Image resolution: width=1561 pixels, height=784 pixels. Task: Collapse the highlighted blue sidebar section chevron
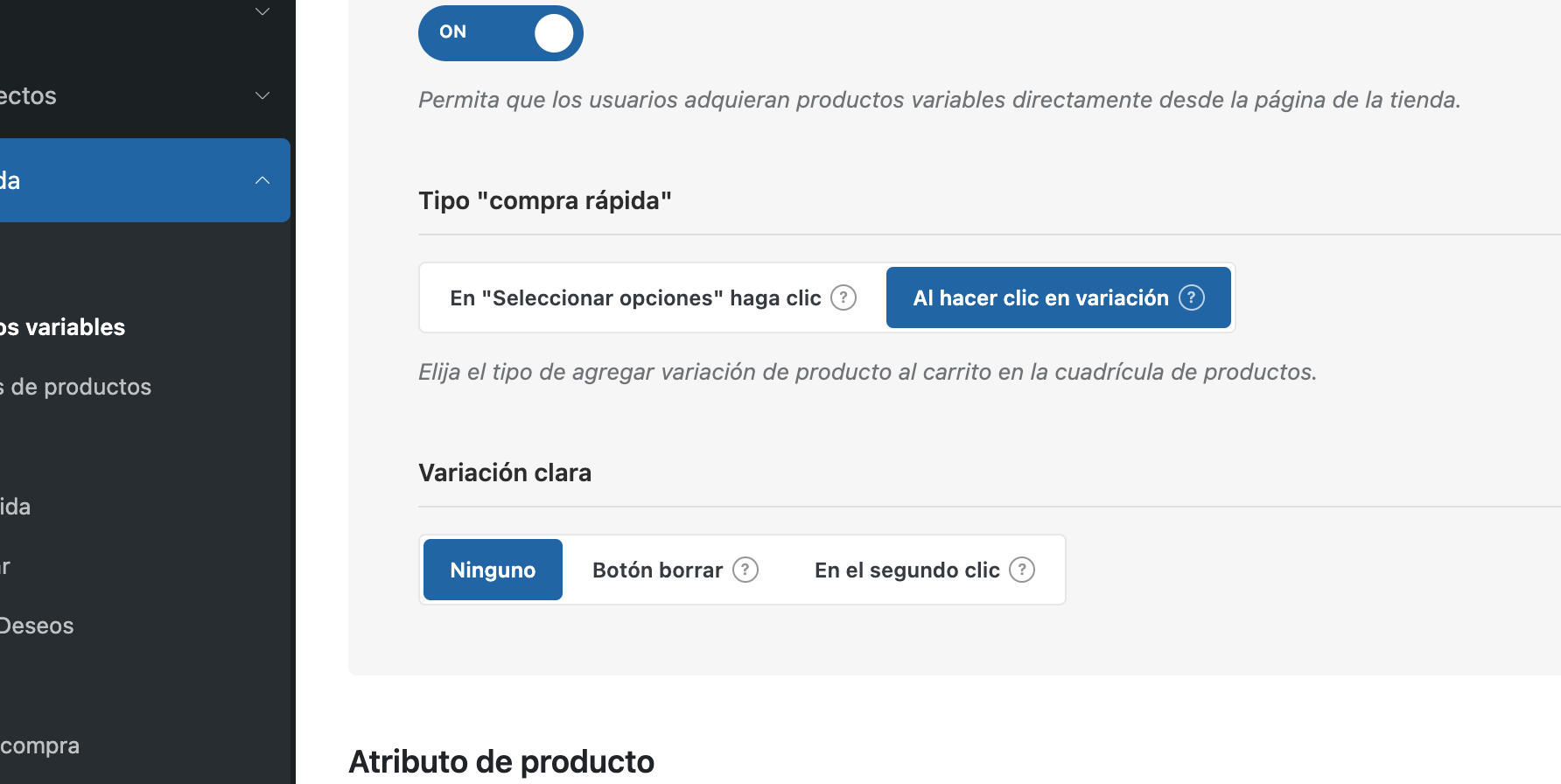(262, 180)
